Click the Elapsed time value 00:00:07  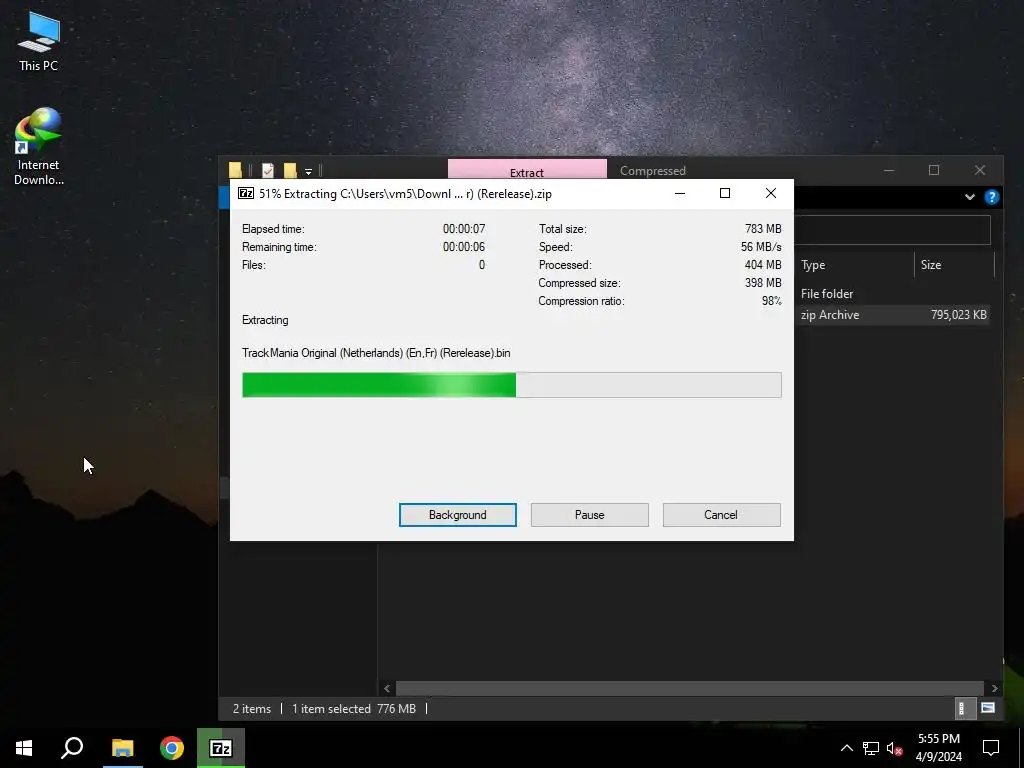(464, 229)
